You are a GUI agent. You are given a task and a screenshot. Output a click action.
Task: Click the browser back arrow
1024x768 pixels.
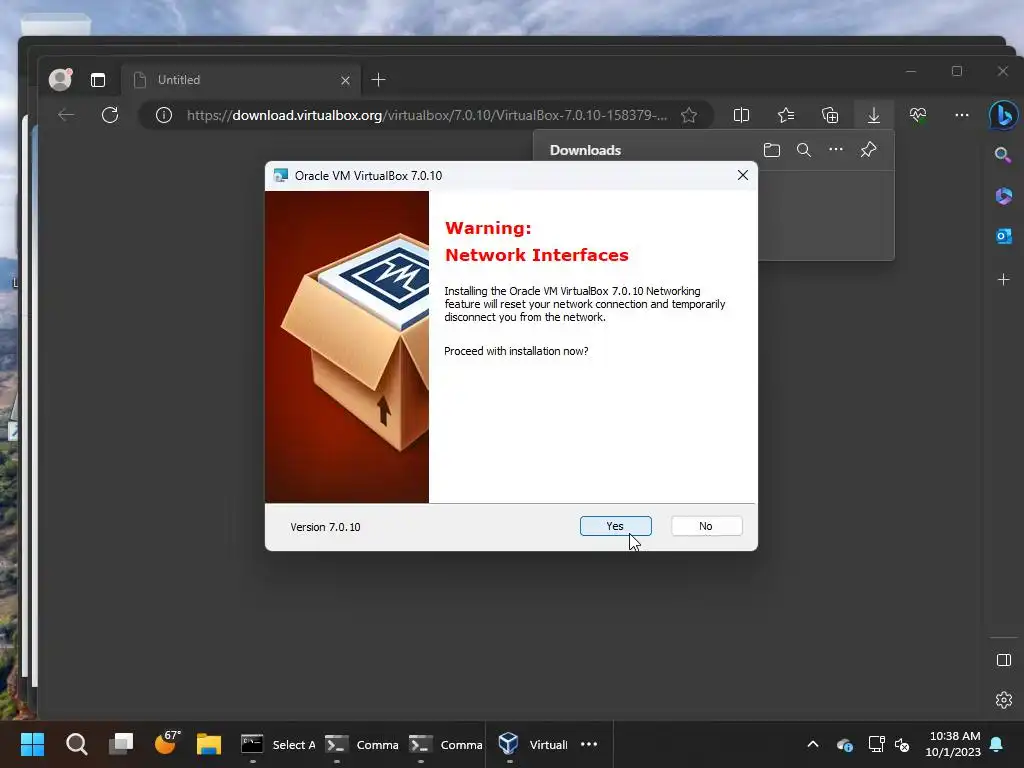pos(66,116)
